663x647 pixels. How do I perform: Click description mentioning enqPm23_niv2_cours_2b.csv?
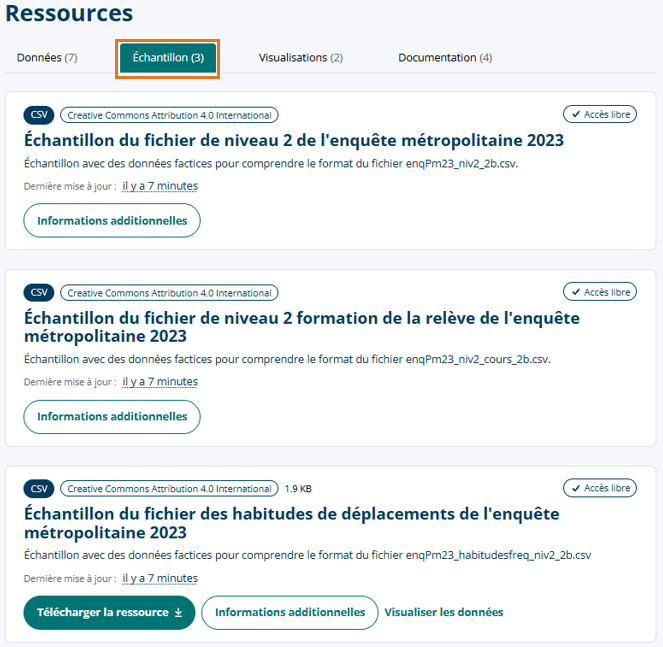coord(287,359)
